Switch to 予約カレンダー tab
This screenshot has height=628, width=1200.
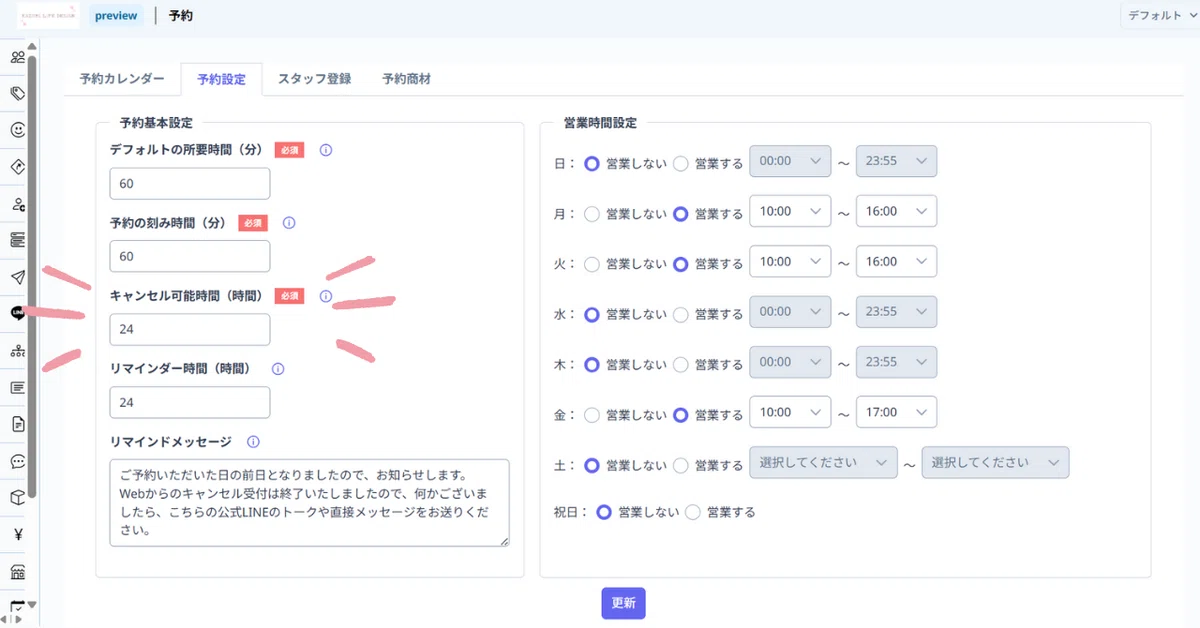point(121,79)
